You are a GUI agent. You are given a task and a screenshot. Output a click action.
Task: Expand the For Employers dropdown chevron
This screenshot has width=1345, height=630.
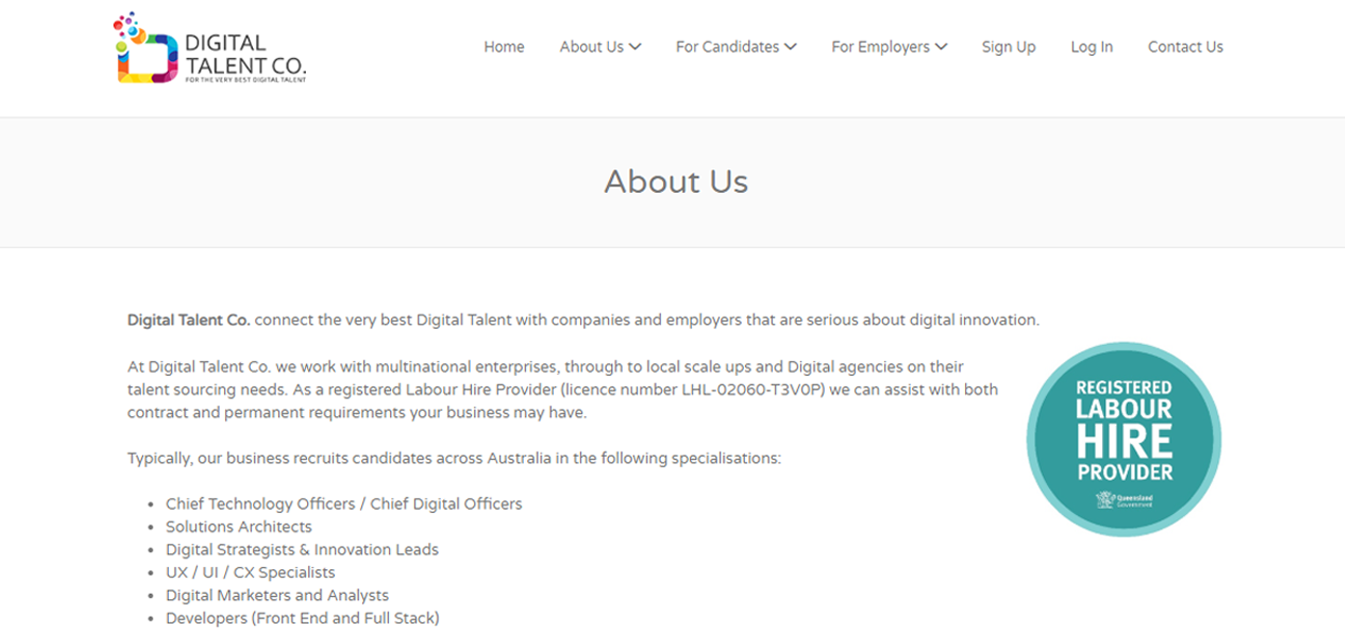point(941,47)
